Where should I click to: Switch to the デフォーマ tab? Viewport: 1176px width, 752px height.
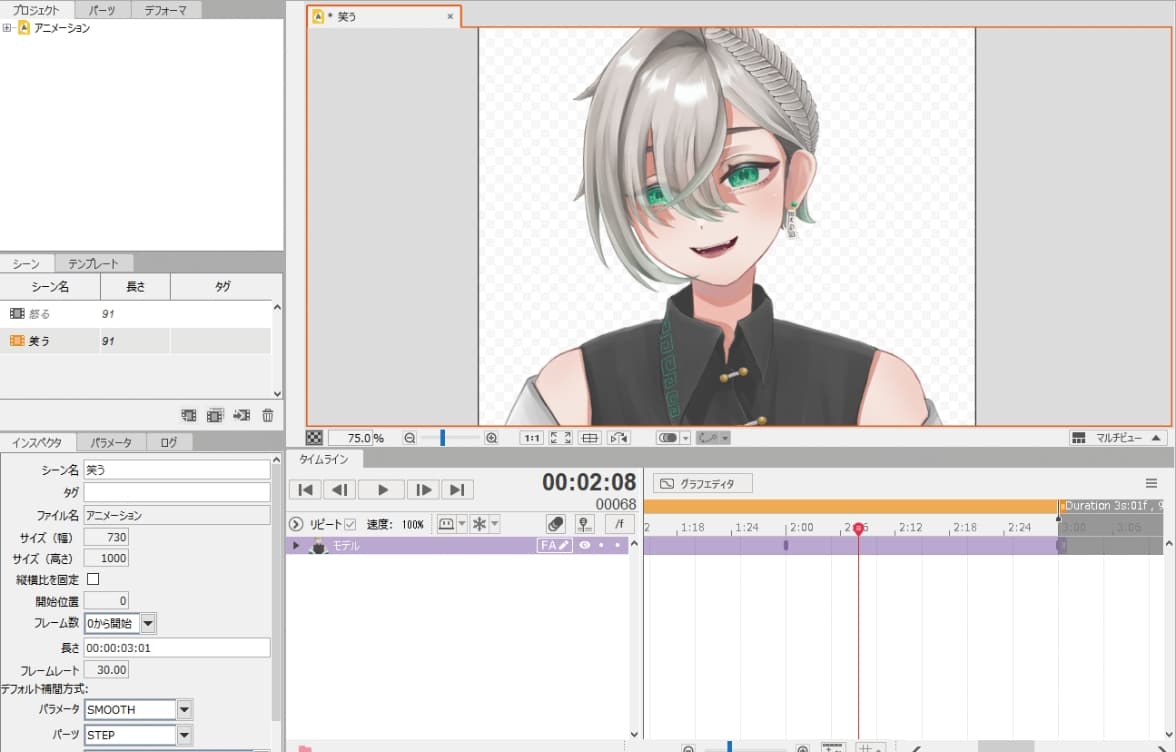[164, 10]
